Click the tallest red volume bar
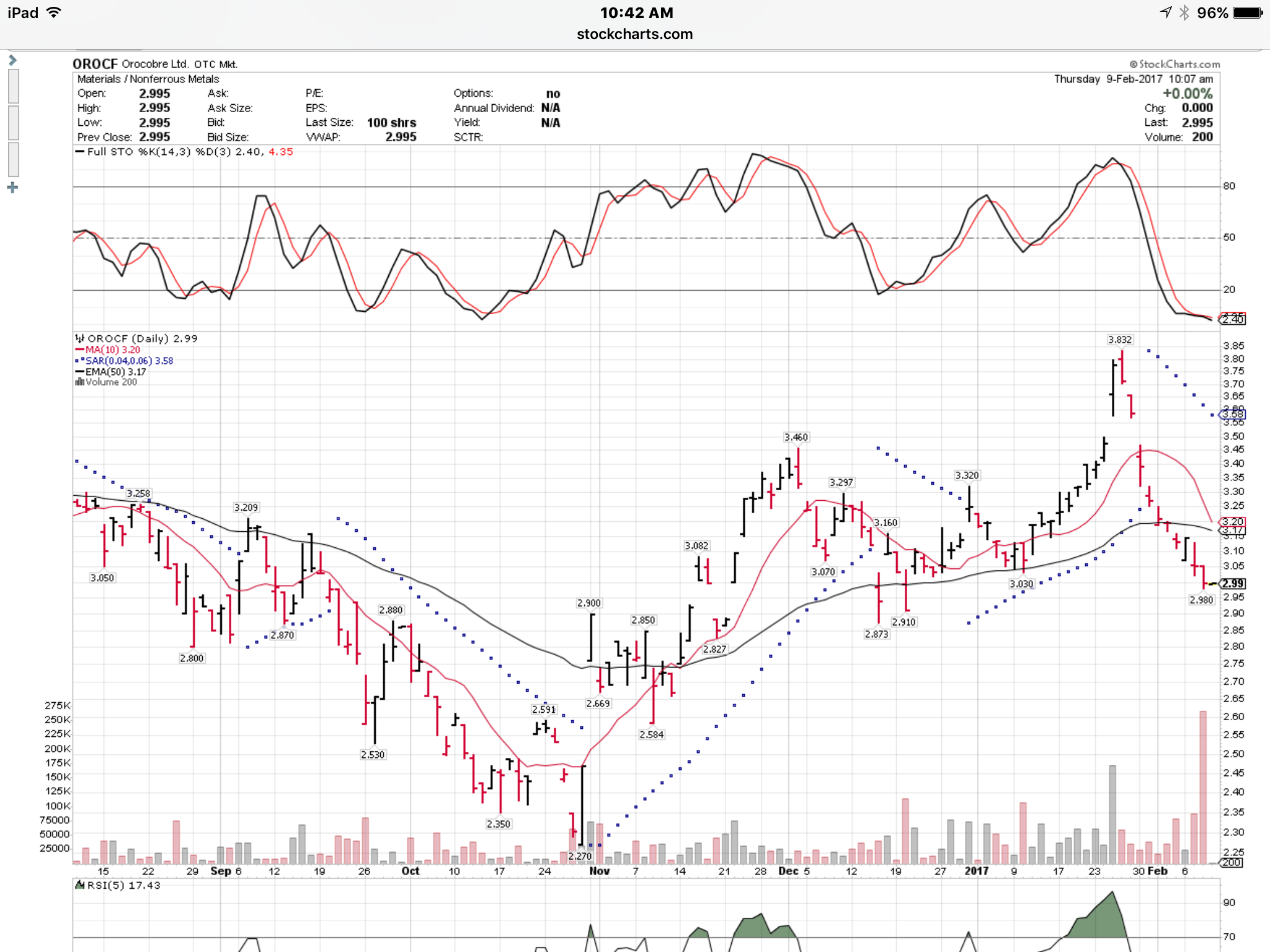1270x952 pixels. coord(1203,787)
